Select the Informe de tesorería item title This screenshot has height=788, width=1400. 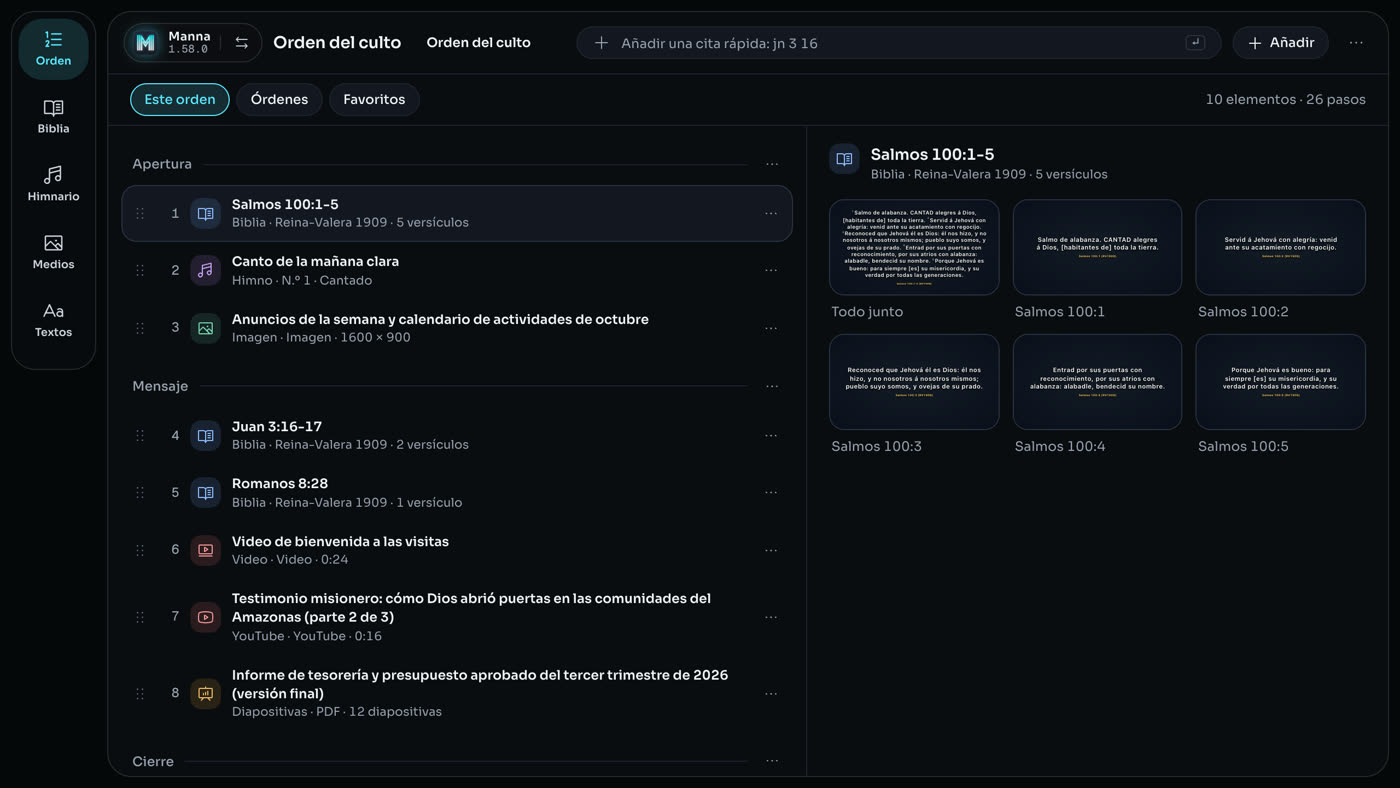480,684
